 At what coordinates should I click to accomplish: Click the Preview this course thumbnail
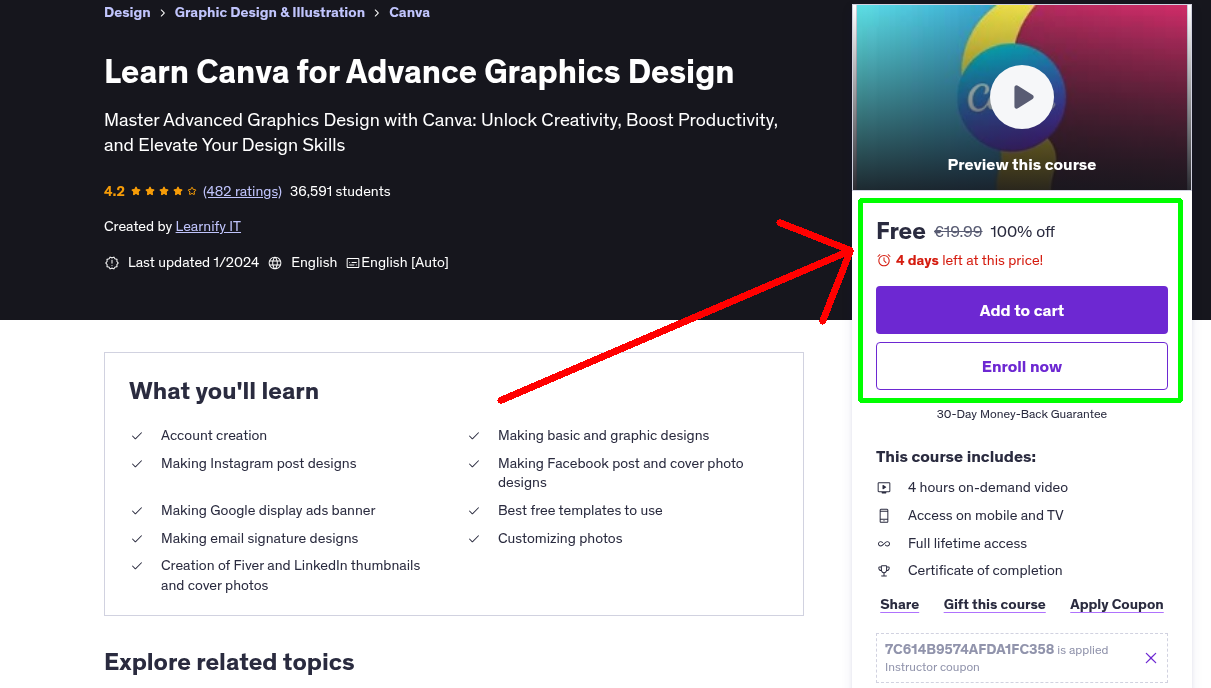coord(1022,97)
